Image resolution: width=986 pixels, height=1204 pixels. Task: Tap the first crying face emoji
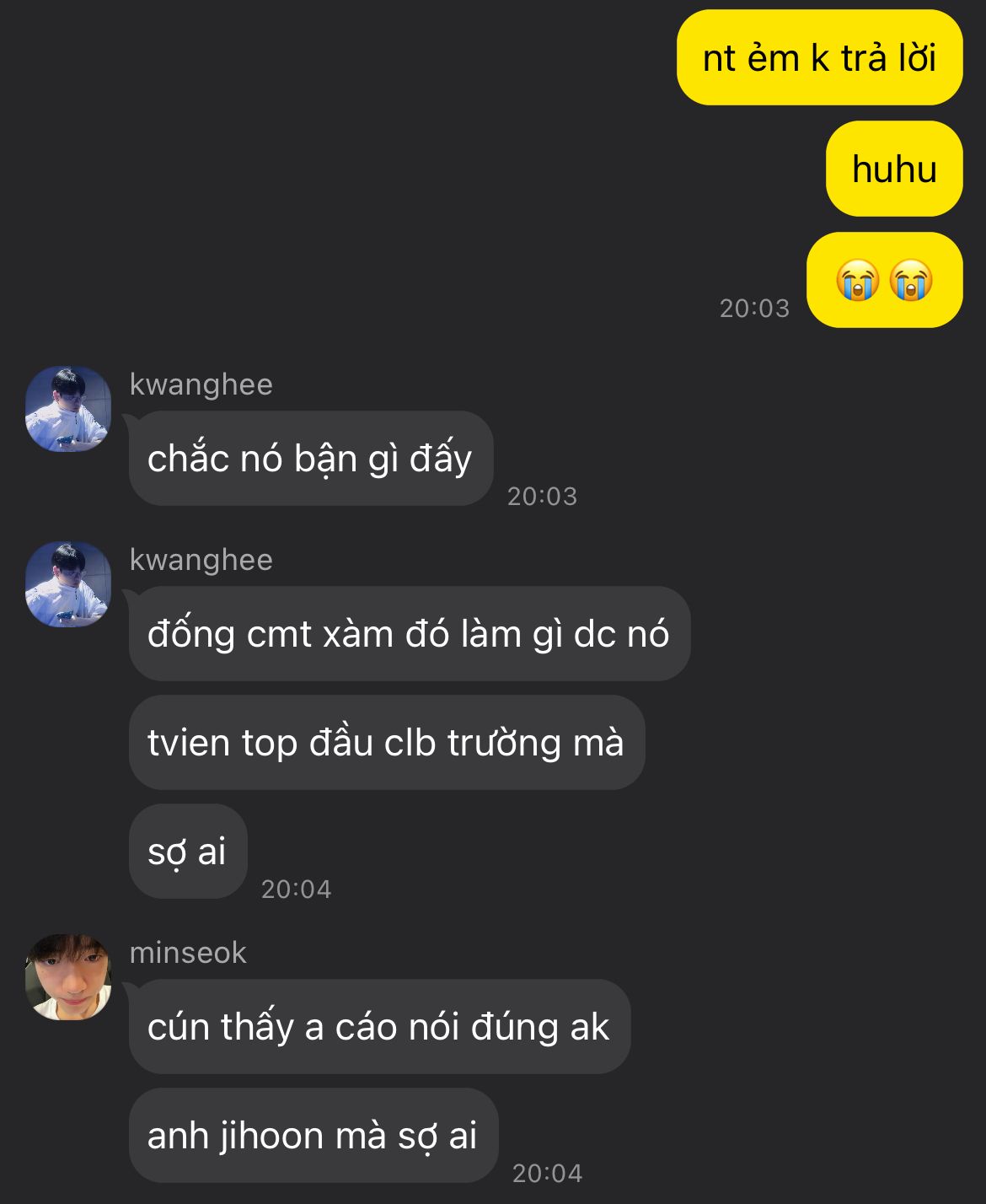(858, 280)
